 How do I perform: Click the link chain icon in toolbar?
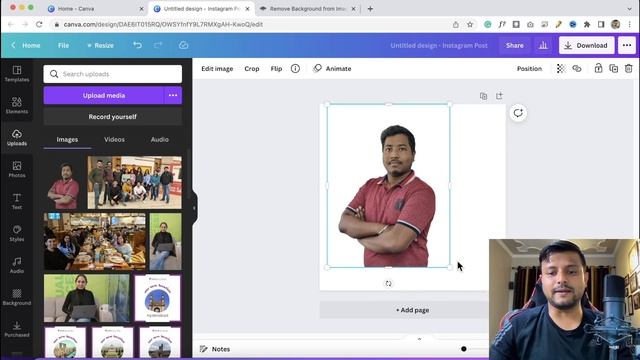(x=577, y=69)
